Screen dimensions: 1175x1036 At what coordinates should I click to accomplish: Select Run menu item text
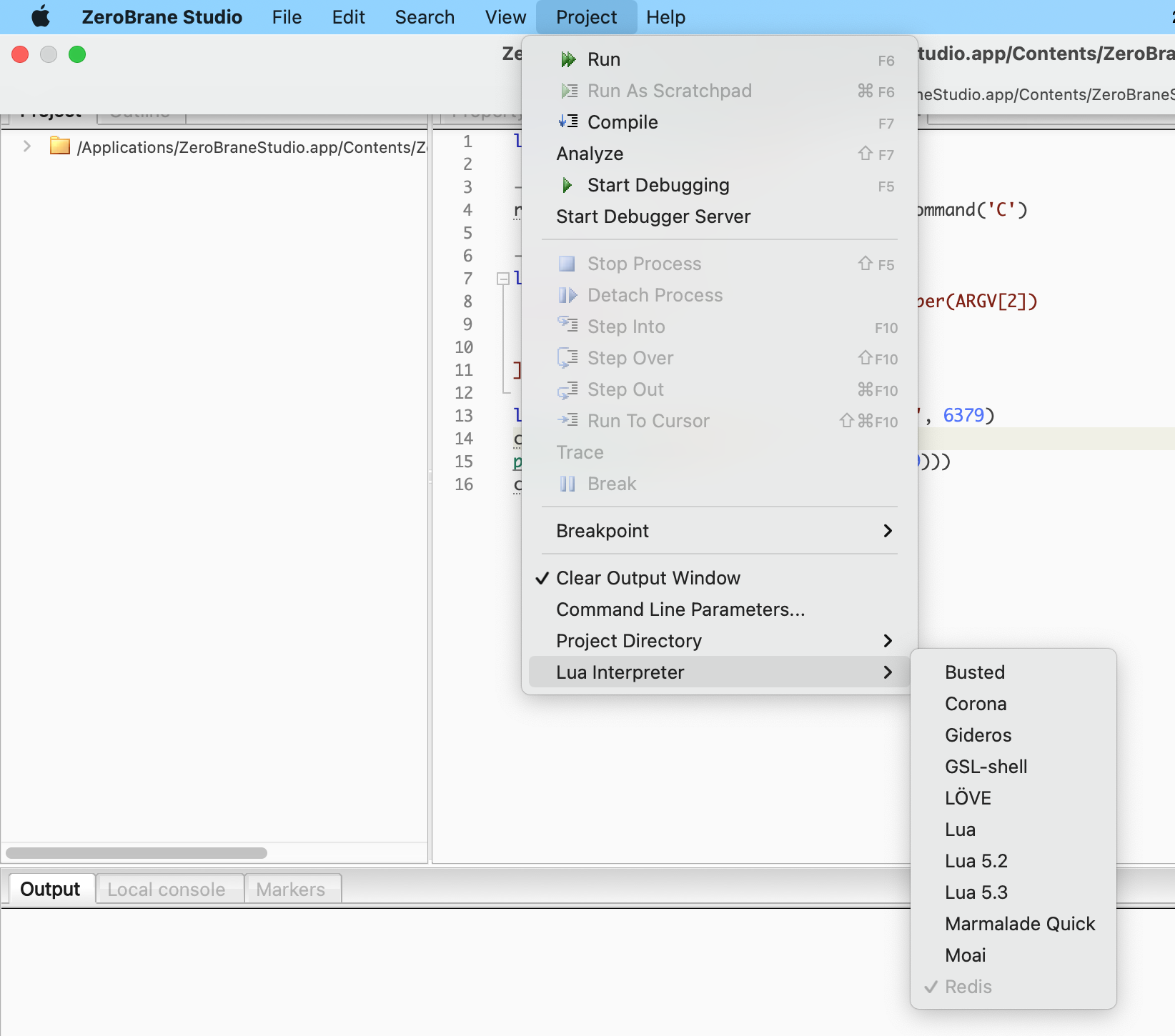[604, 59]
